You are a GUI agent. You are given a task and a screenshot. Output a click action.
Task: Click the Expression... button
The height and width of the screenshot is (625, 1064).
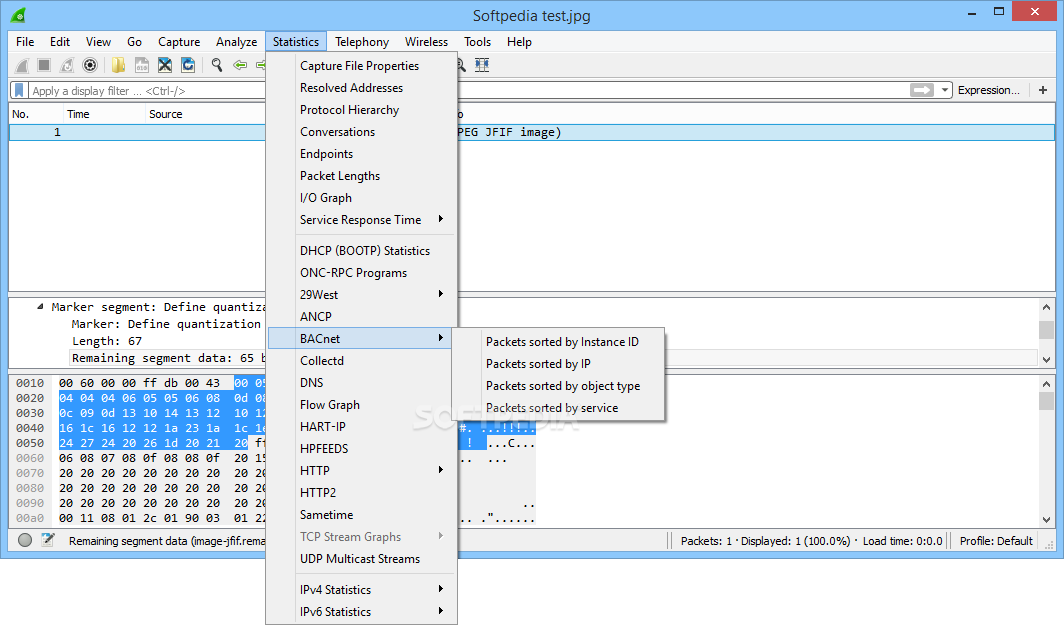click(989, 90)
